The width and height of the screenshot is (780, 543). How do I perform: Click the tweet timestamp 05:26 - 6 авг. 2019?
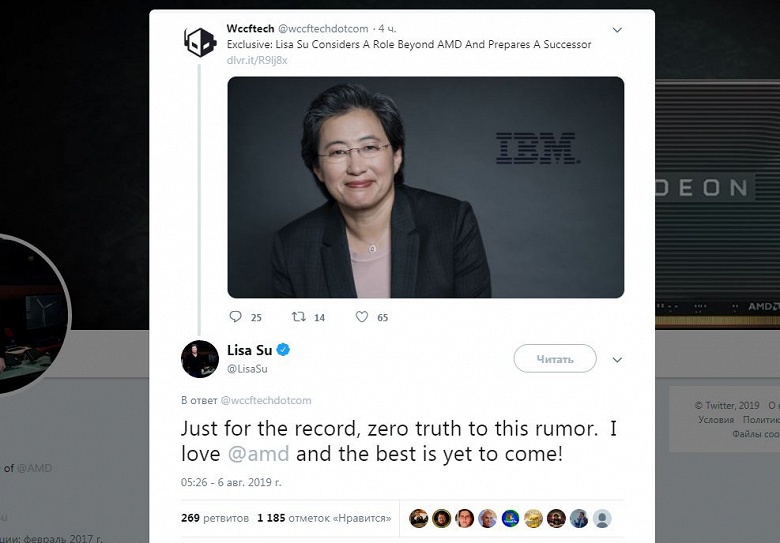(231, 482)
